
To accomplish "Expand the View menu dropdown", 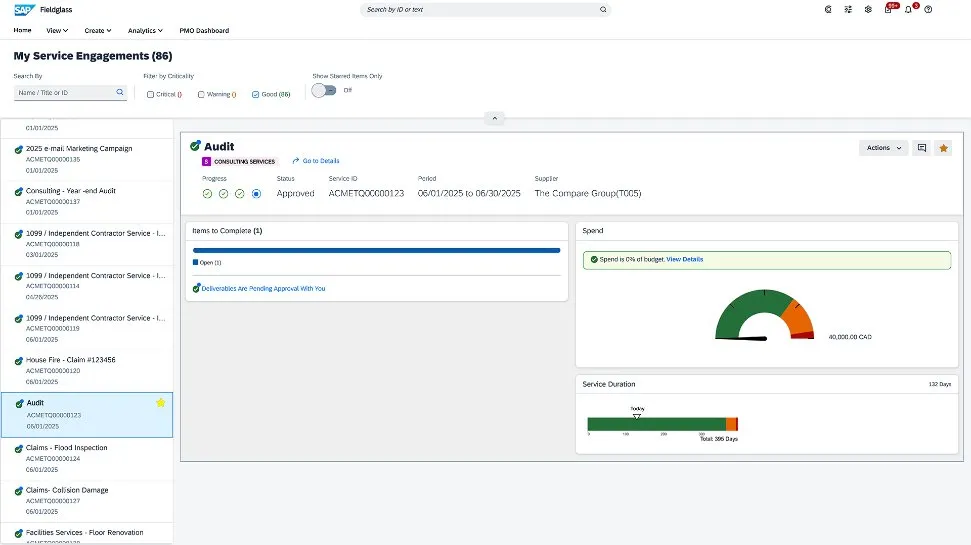I will [57, 31].
